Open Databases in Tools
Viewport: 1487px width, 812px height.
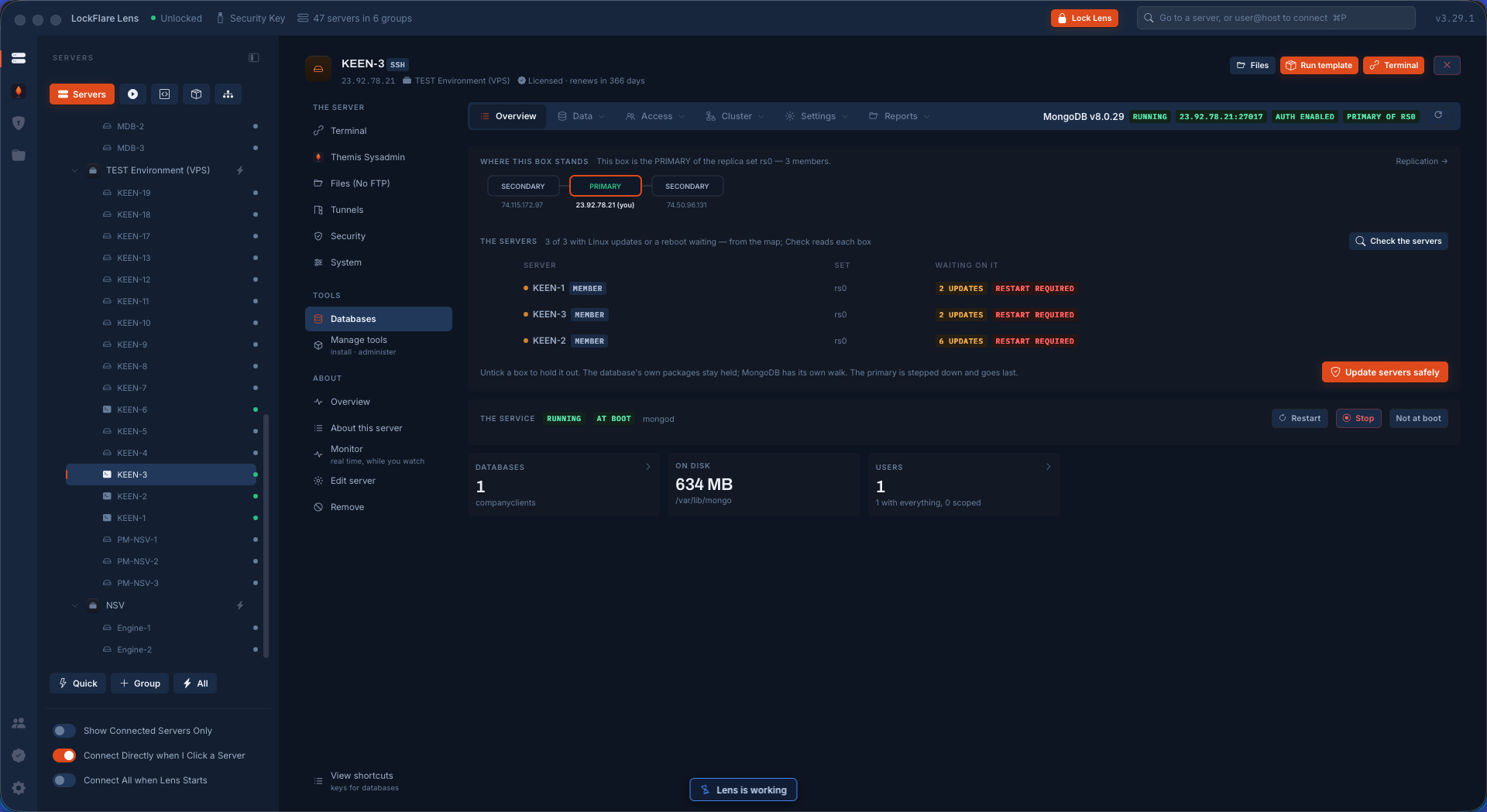tap(379, 319)
